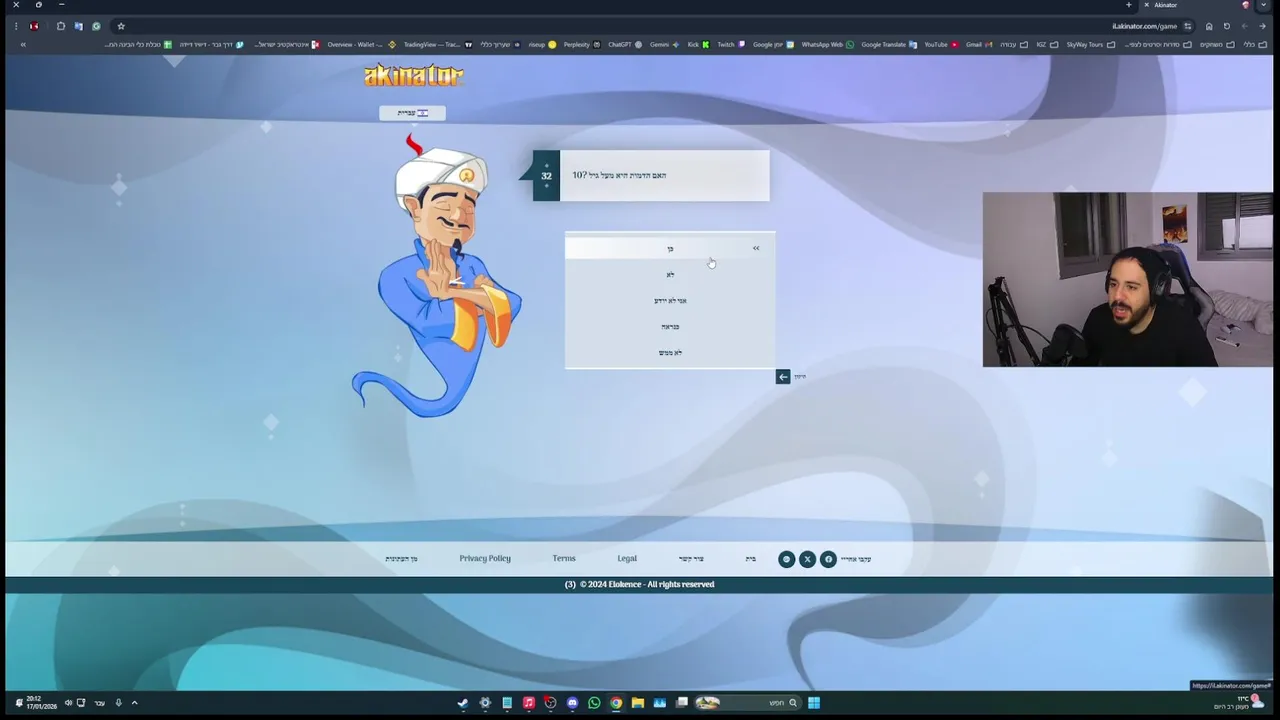The width and height of the screenshot is (1280, 720).
Task: Choose "כנראה" (Probably) answer option
Action: pos(670,326)
